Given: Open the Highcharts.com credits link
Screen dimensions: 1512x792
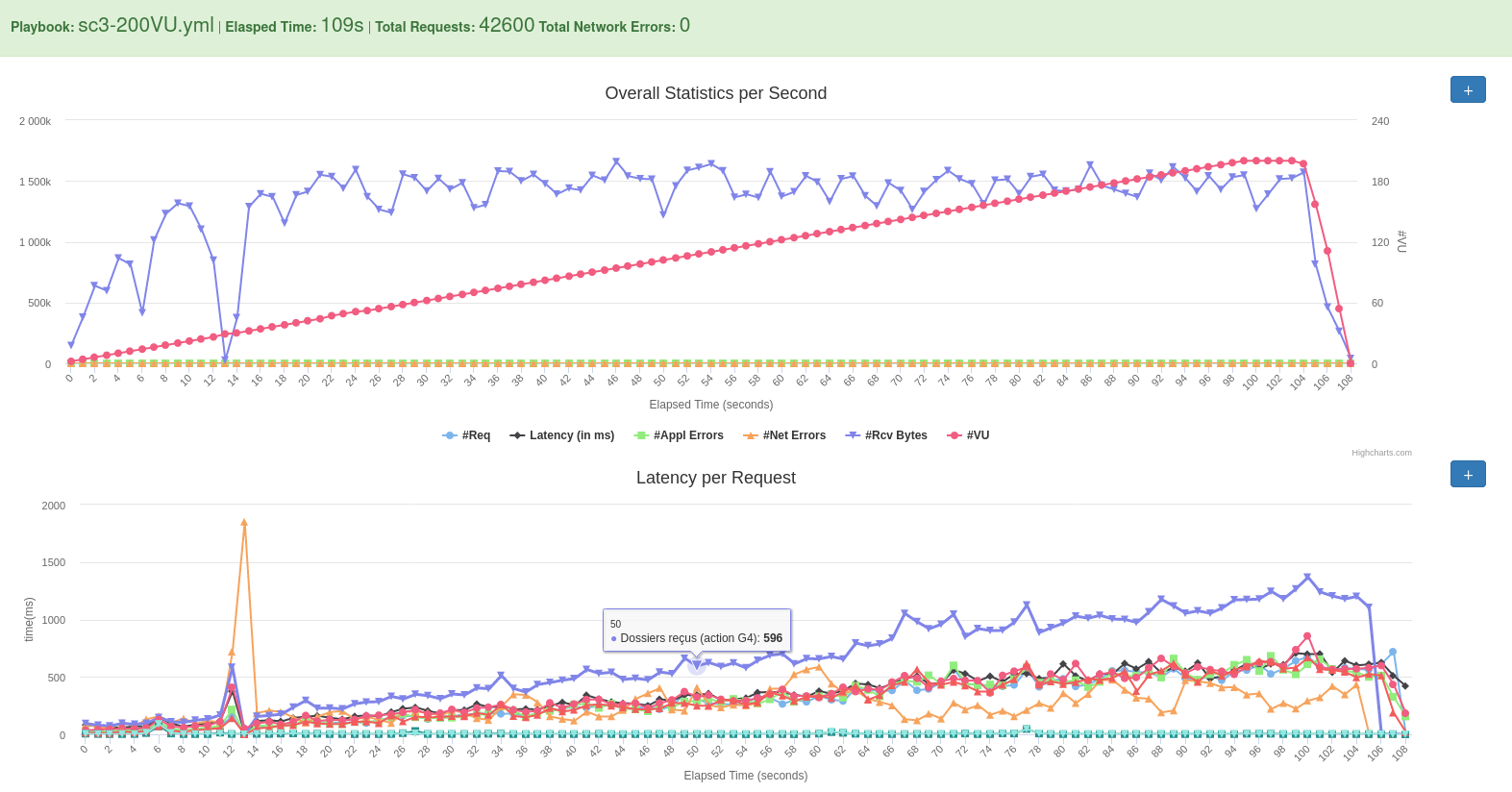Looking at the screenshot, I should coord(1381,453).
